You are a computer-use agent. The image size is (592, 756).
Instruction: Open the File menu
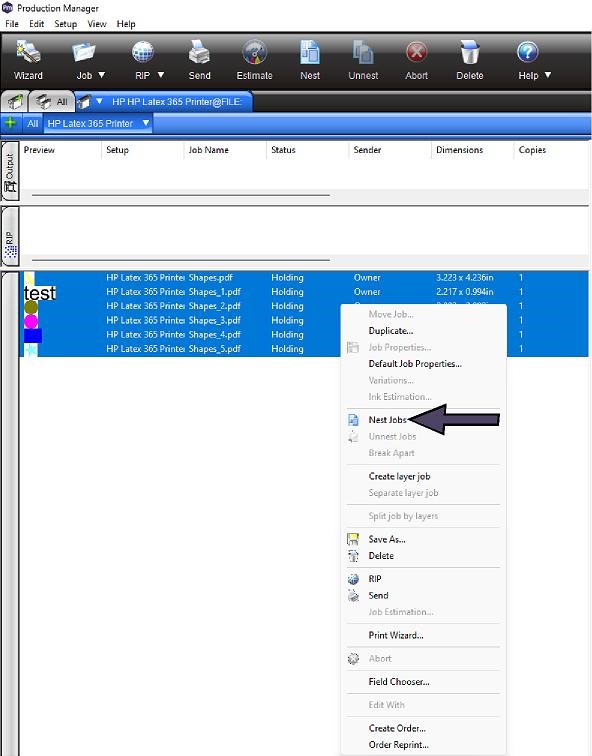tap(12, 24)
